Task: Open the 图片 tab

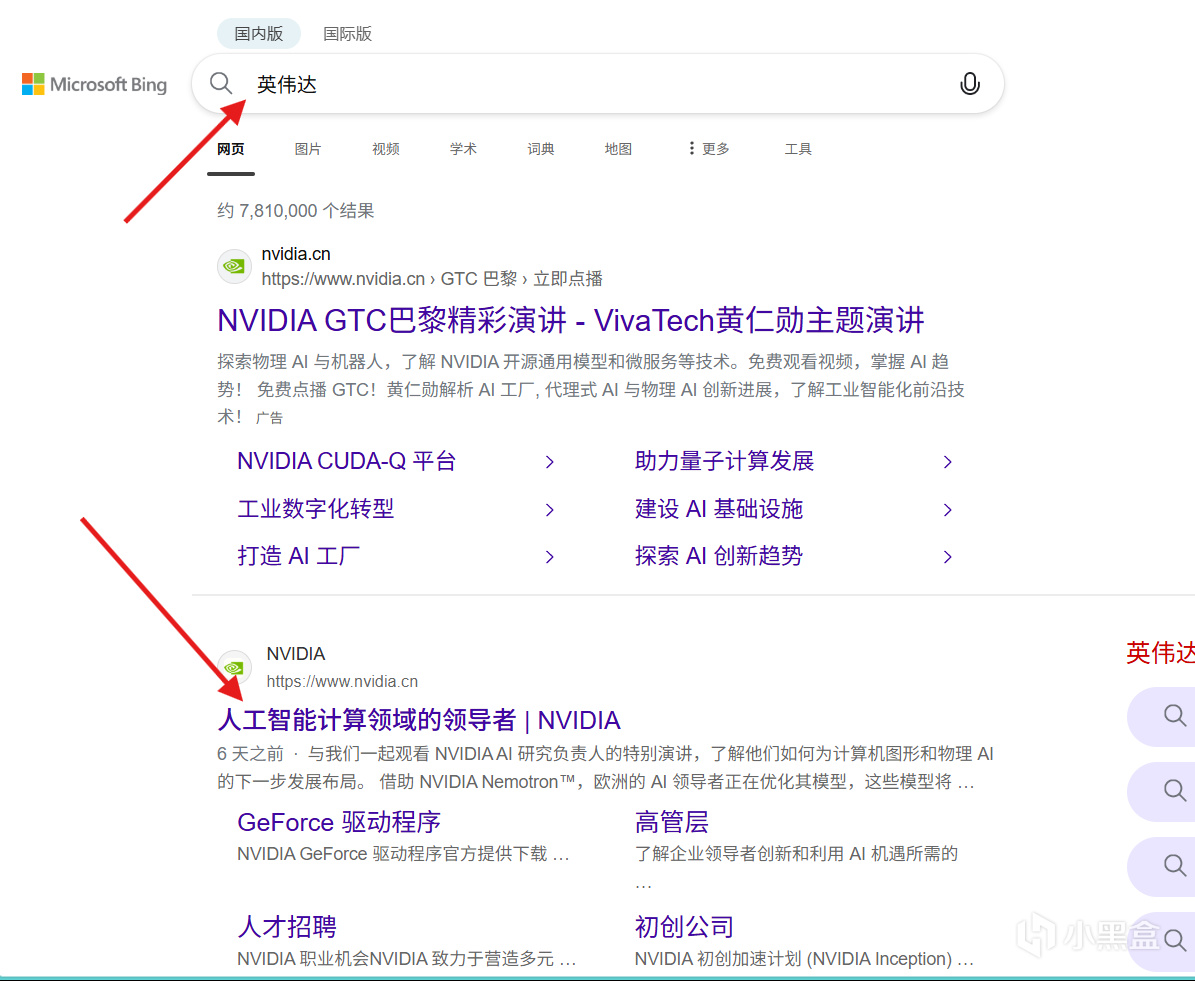Action: 308,149
